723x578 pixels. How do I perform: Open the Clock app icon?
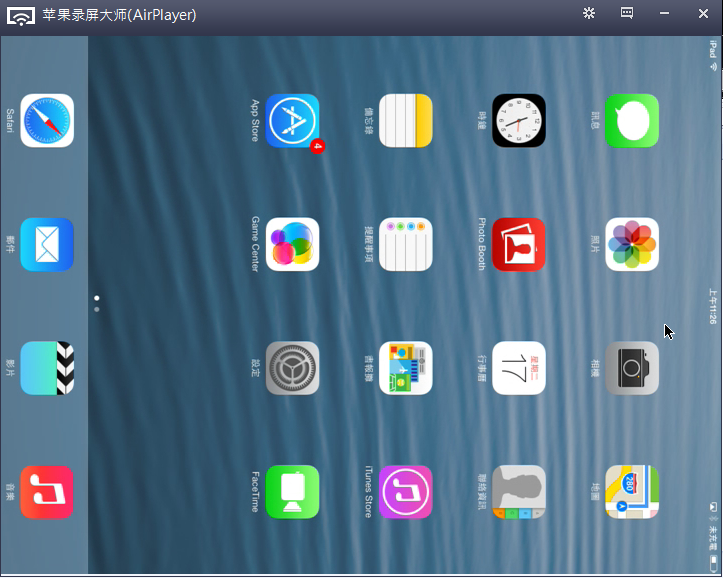click(x=519, y=121)
